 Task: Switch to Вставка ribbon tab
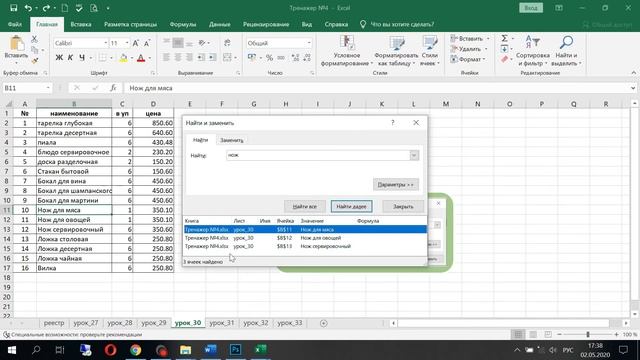coord(81,24)
